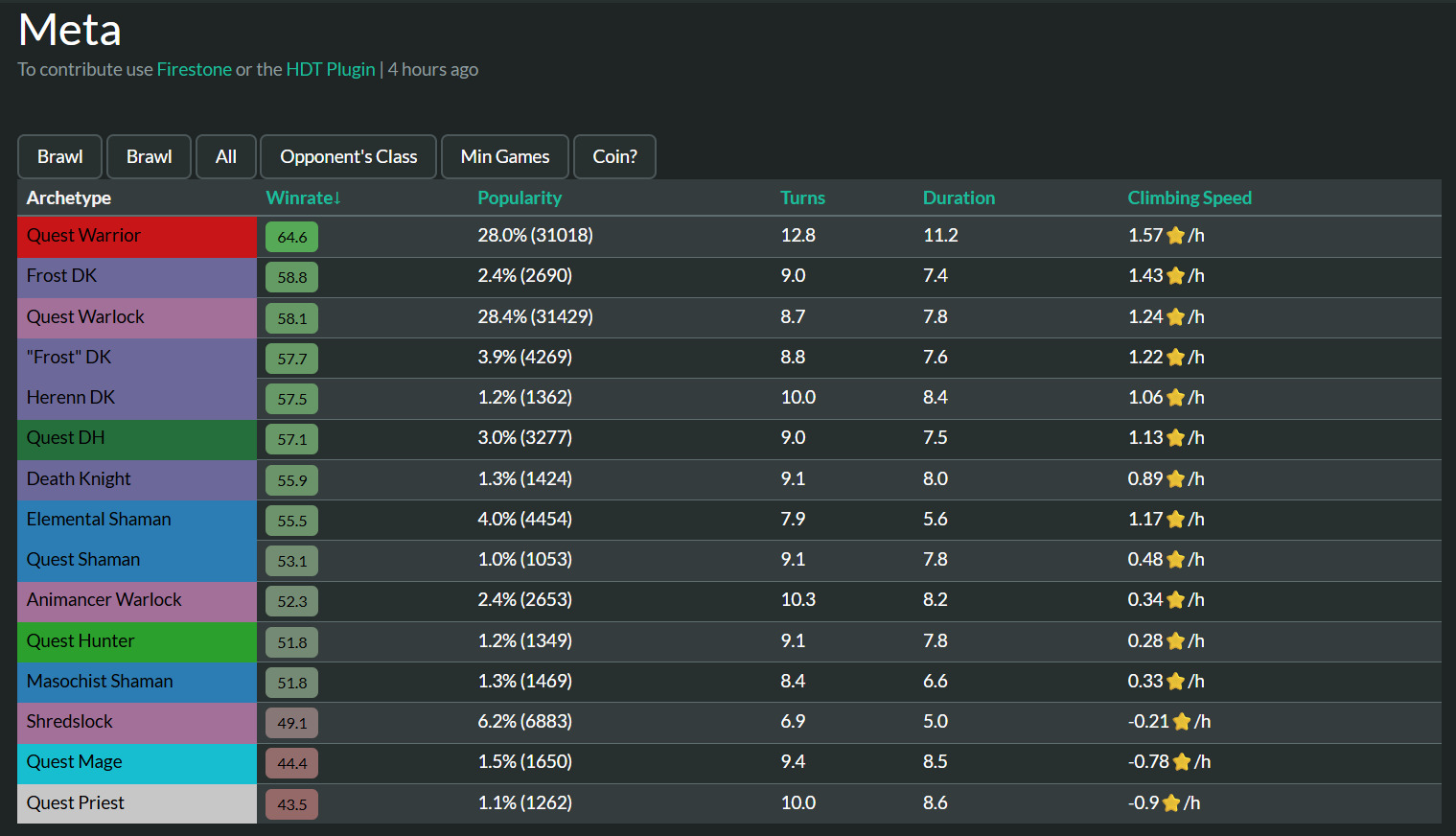Open the Min Games dropdown

(504, 156)
